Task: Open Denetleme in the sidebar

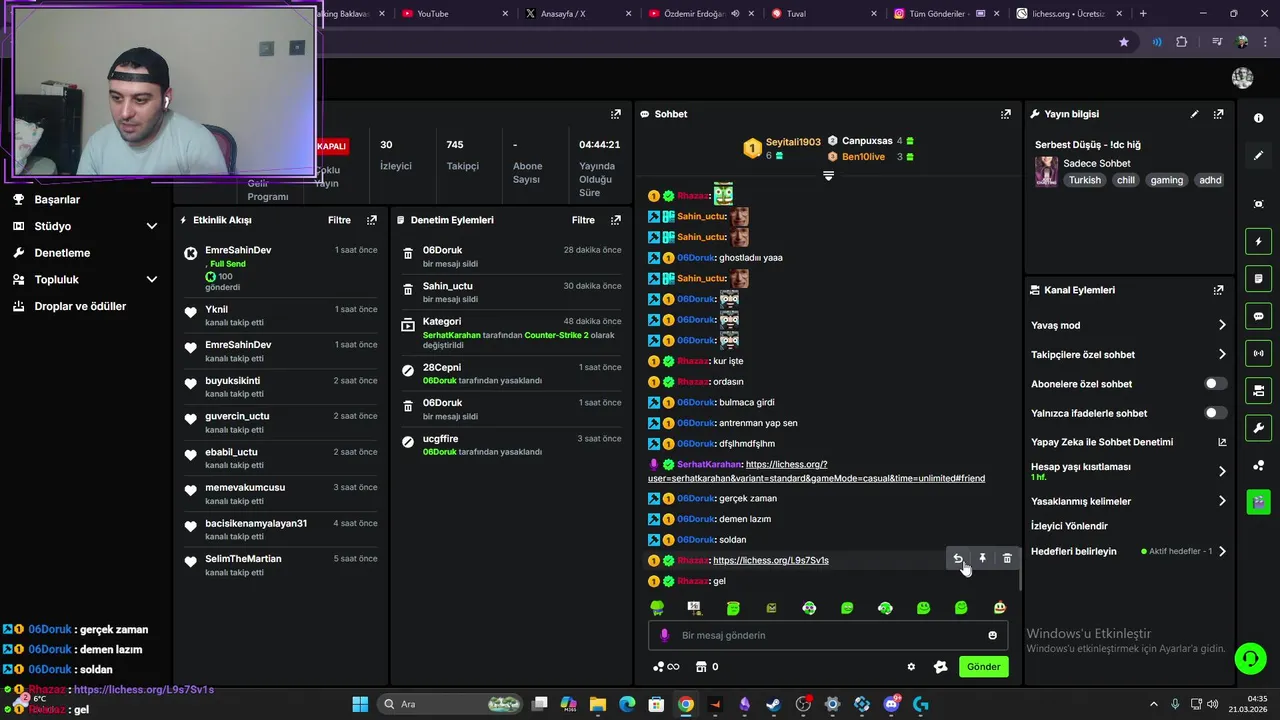Action: tap(62, 253)
